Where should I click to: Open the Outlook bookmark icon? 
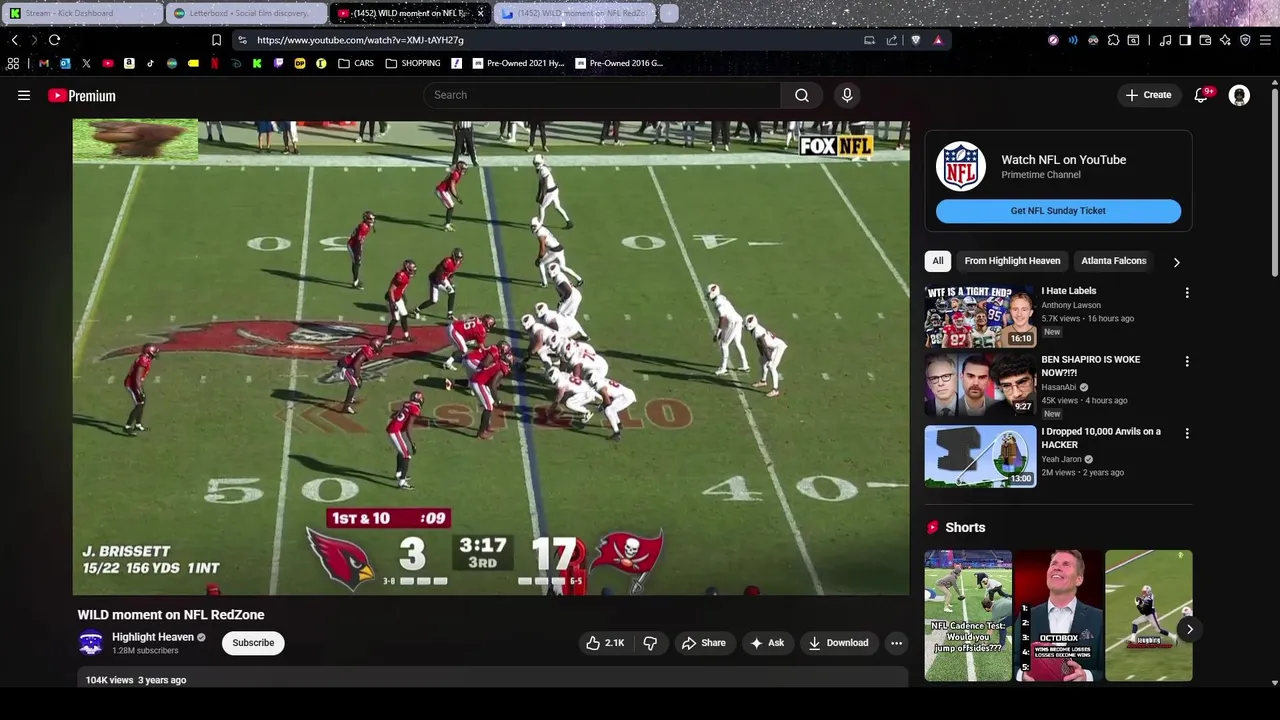tap(65, 63)
